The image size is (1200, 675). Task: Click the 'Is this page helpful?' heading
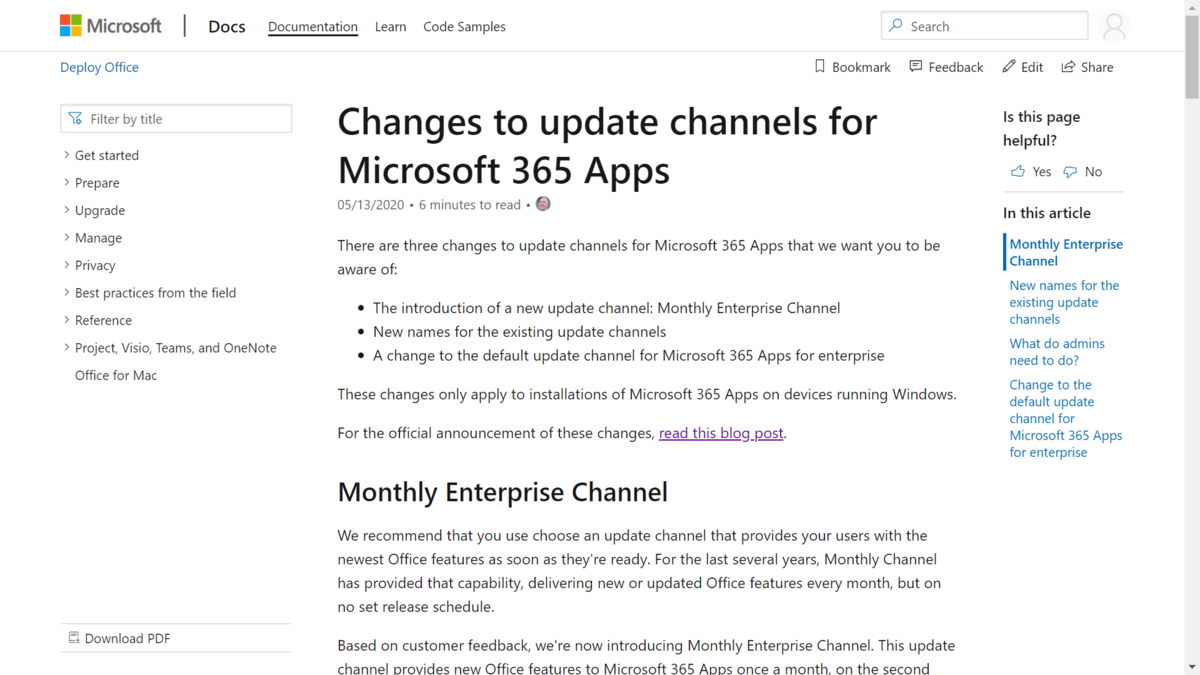(x=1042, y=128)
